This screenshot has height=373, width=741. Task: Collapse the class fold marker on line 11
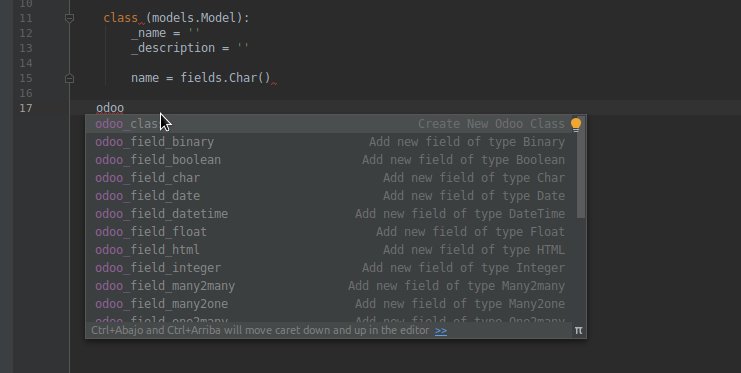click(x=69, y=18)
